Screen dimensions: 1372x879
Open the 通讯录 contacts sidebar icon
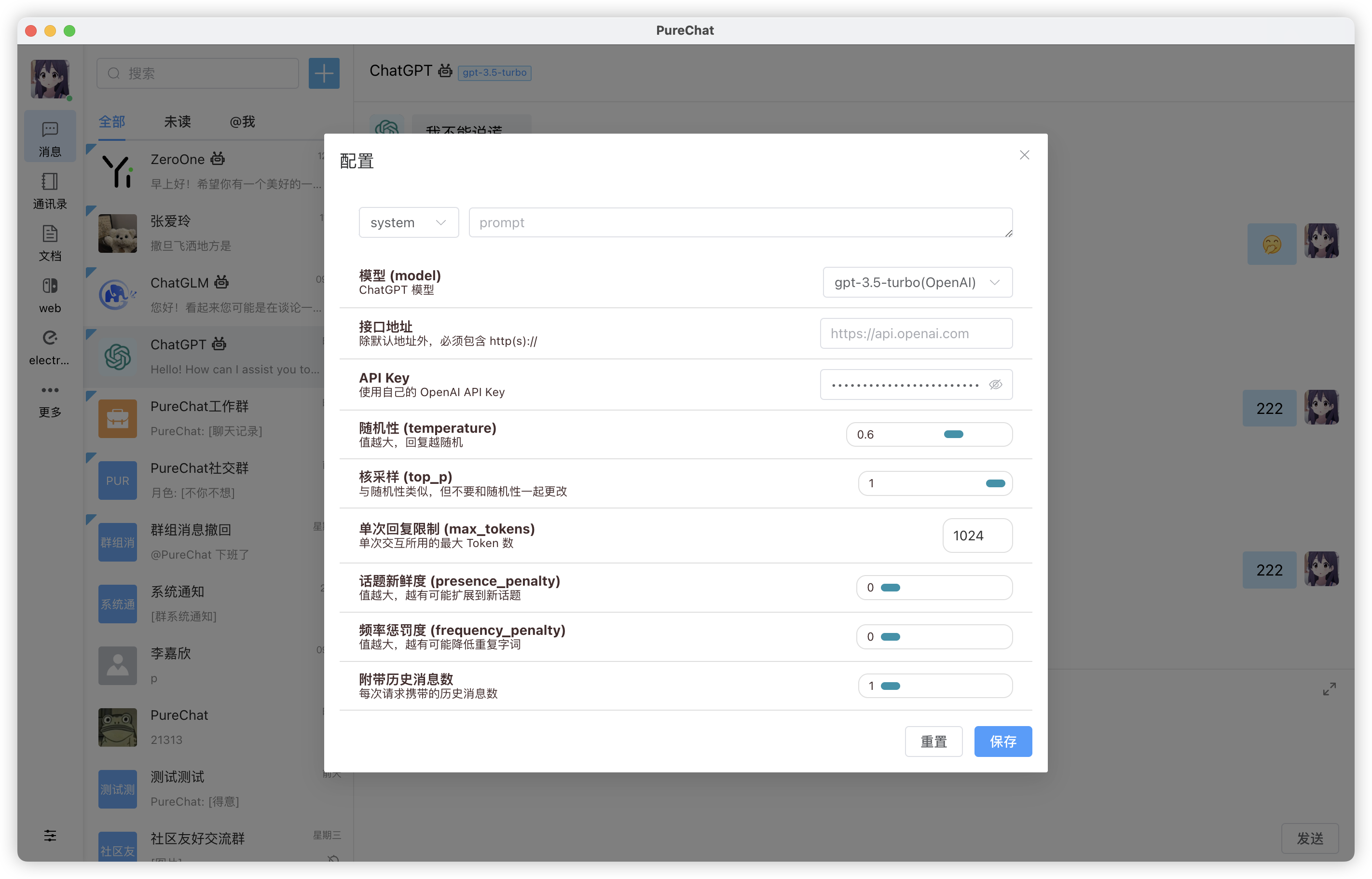[x=50, y=191]
